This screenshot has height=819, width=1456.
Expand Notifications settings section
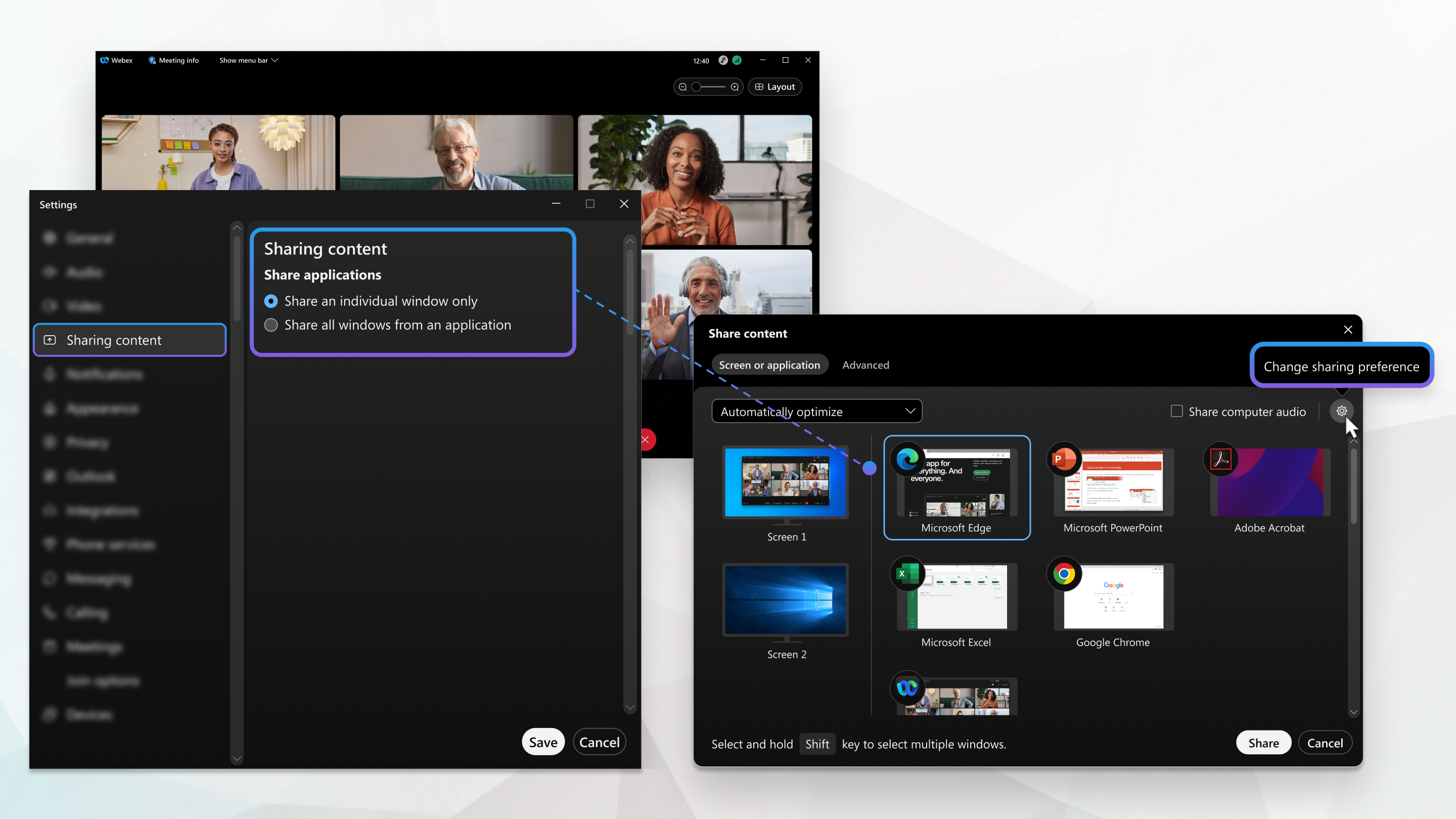tap(104, 373)
